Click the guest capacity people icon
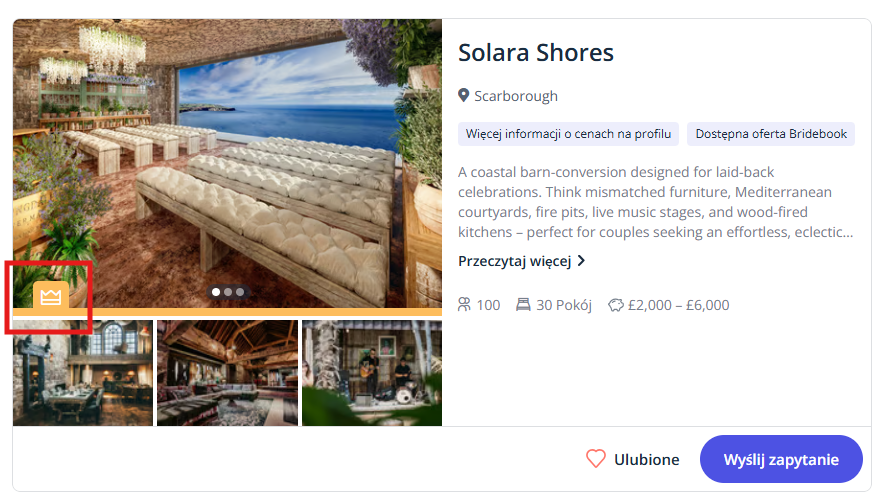 (464, 305)
